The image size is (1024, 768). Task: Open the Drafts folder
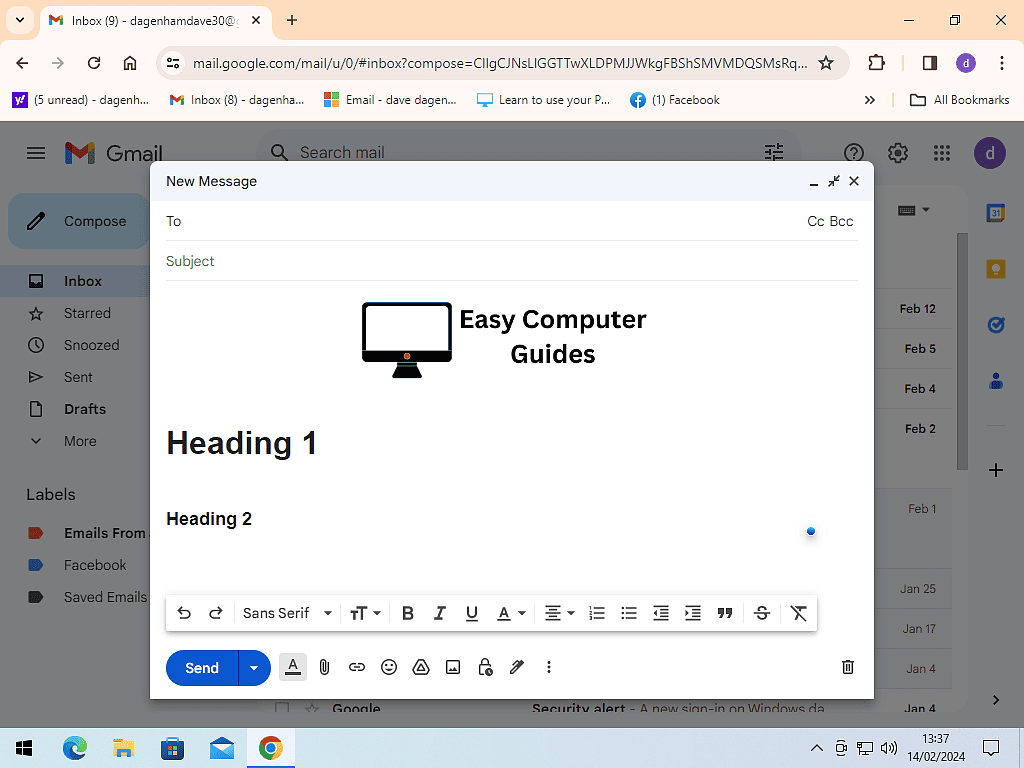click(84, 409)
